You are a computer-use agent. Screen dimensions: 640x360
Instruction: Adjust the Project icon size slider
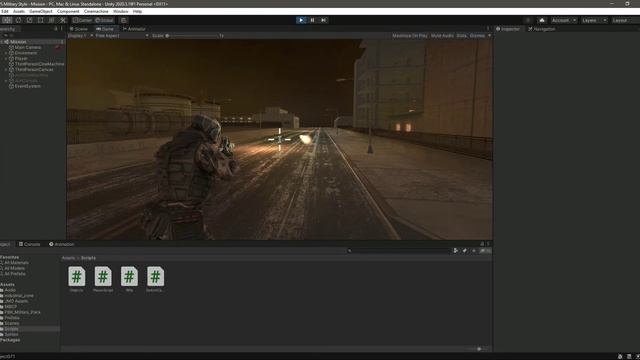tap(479, 349)
